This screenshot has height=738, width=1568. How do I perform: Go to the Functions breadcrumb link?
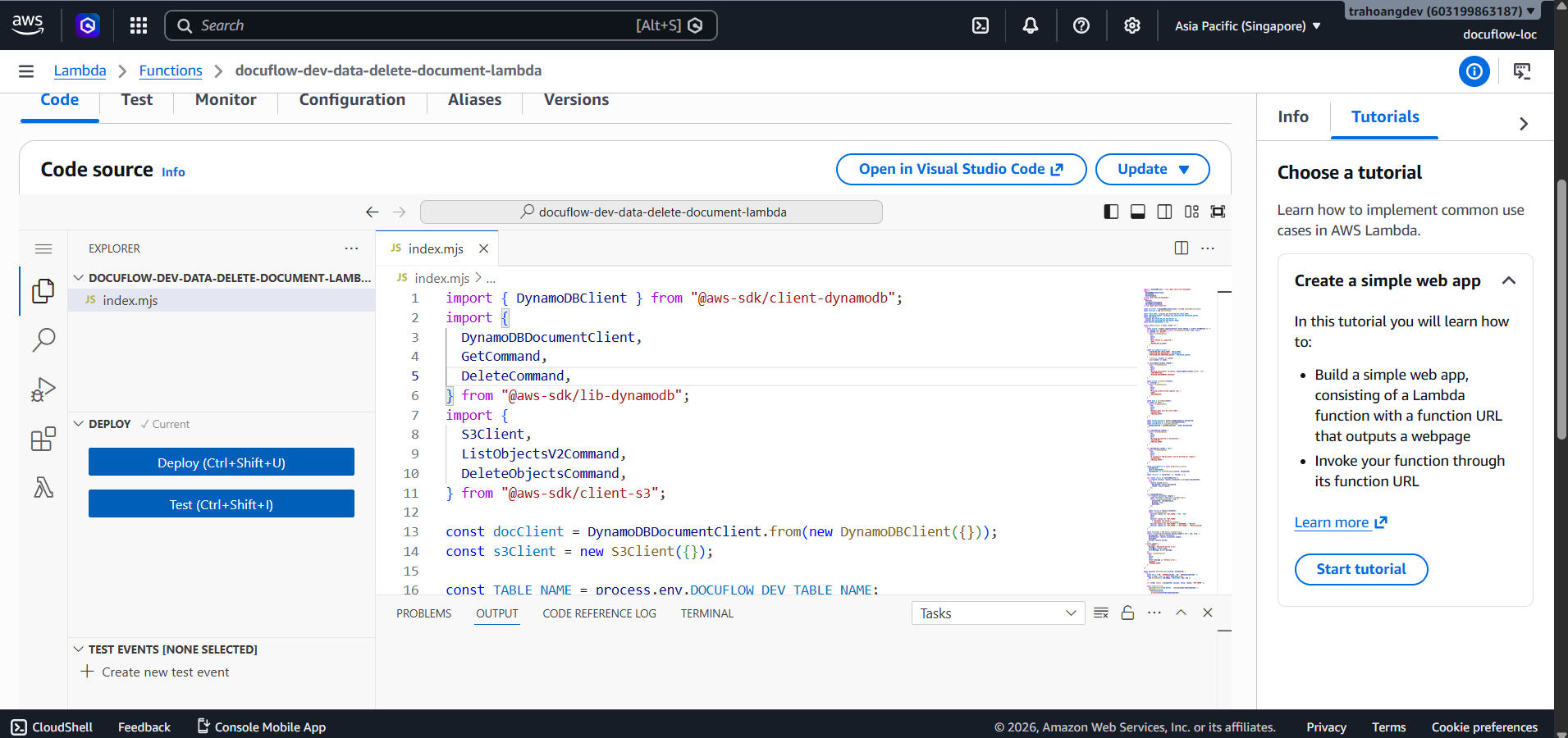(x=171, y=71)
